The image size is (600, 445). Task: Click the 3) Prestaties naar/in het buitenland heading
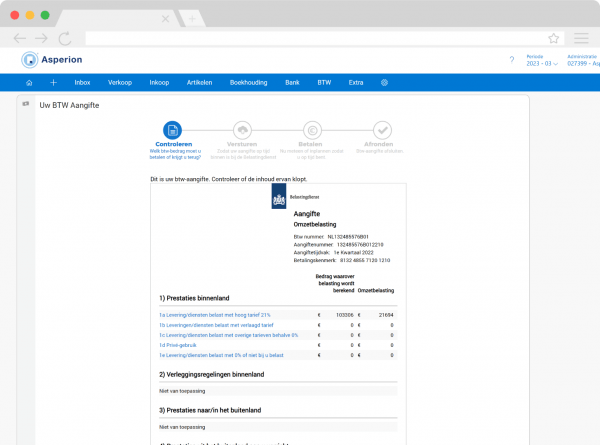point(210,410)
